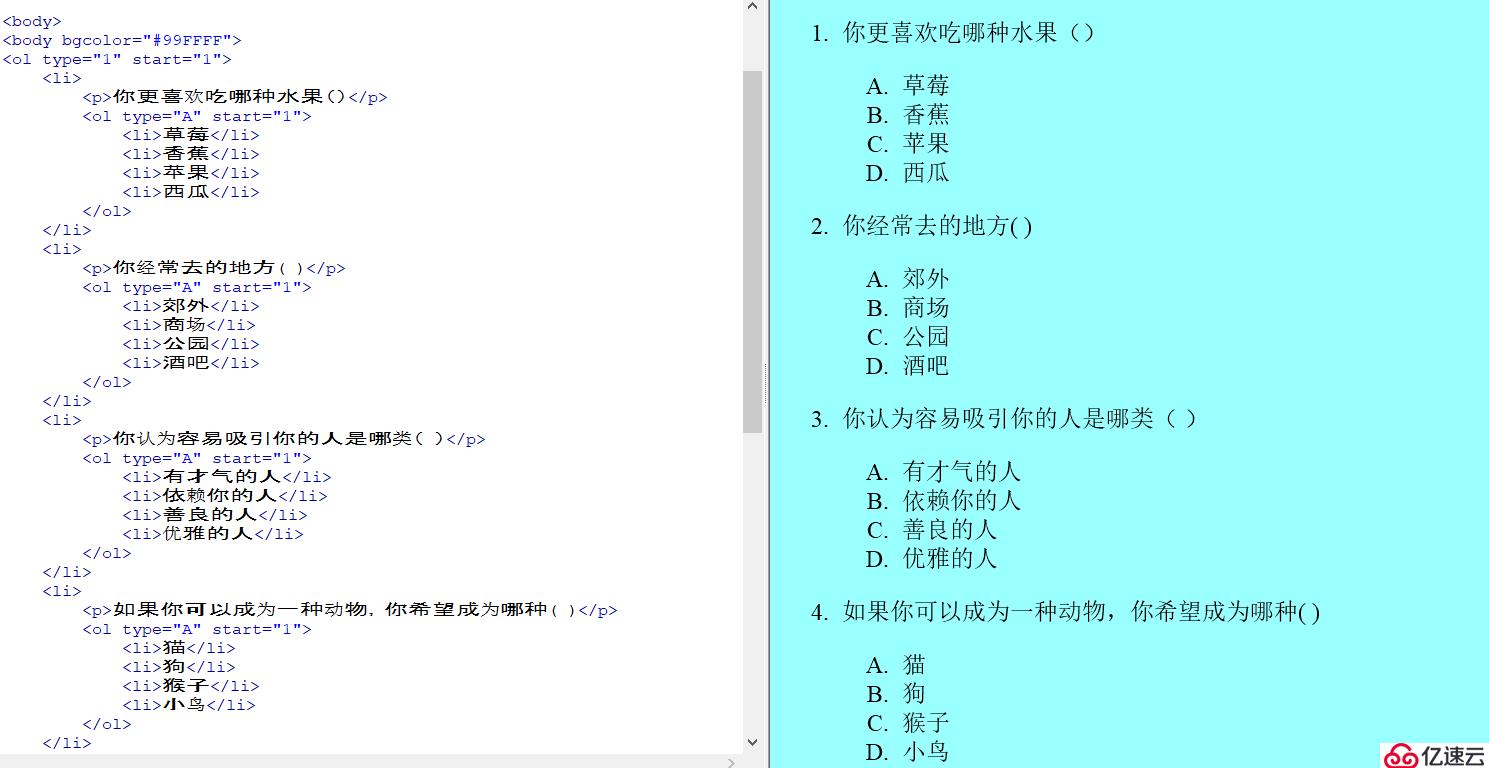The height and width of the screenshot is (768, 1489).
Task: Click the body bgcolor="#99FFFF" code line
Action: tap(122, 40)
